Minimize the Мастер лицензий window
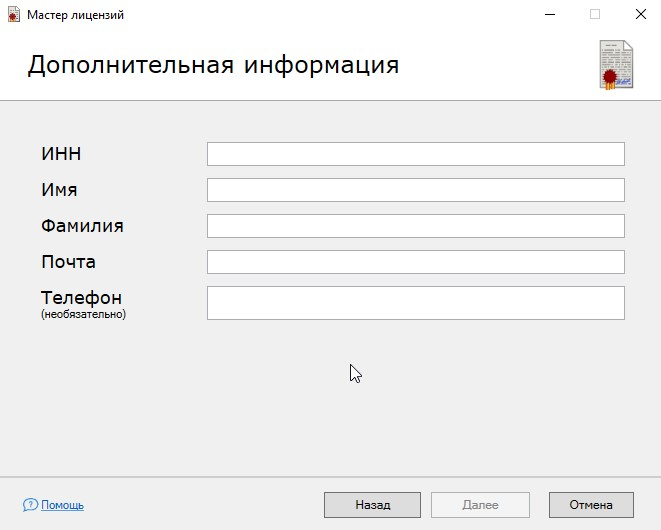 click(x=550, y=14)
